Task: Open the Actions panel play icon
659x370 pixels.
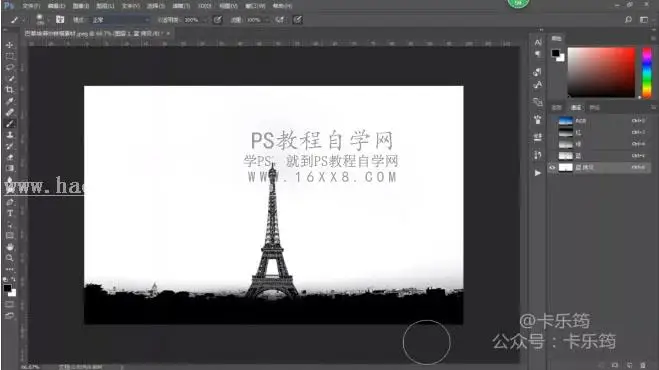Action: (x=538, y=173)
